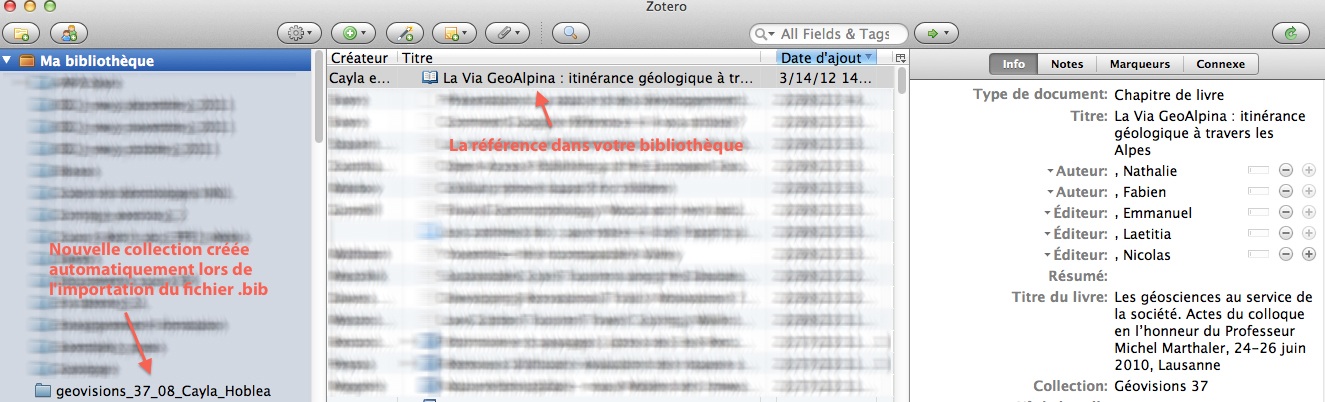1325x402 pixels.
Task: Remove creator Nicolas with minus button
Action: click(x=1287, y=255)
